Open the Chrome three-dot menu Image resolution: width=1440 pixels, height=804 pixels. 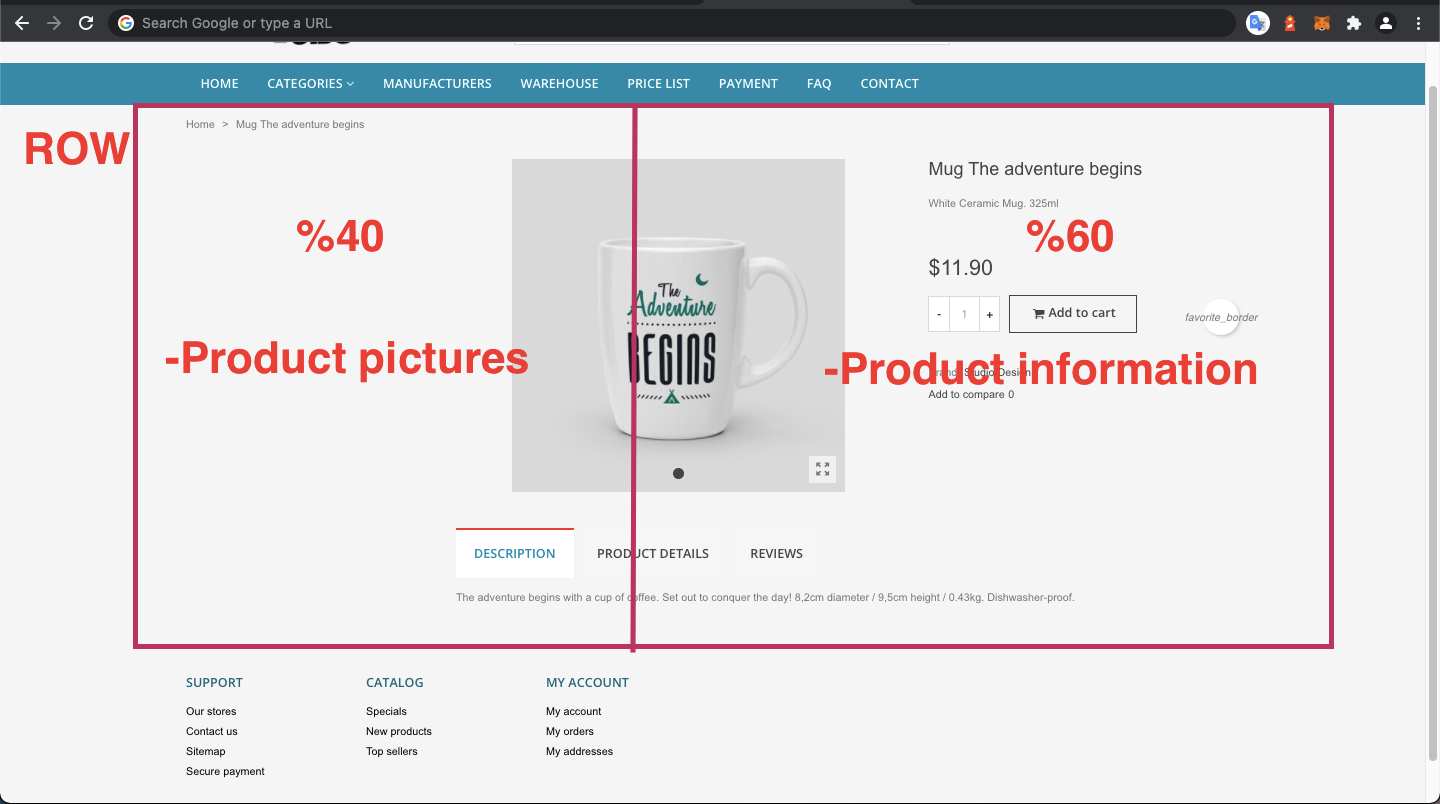pos(1418,22)
